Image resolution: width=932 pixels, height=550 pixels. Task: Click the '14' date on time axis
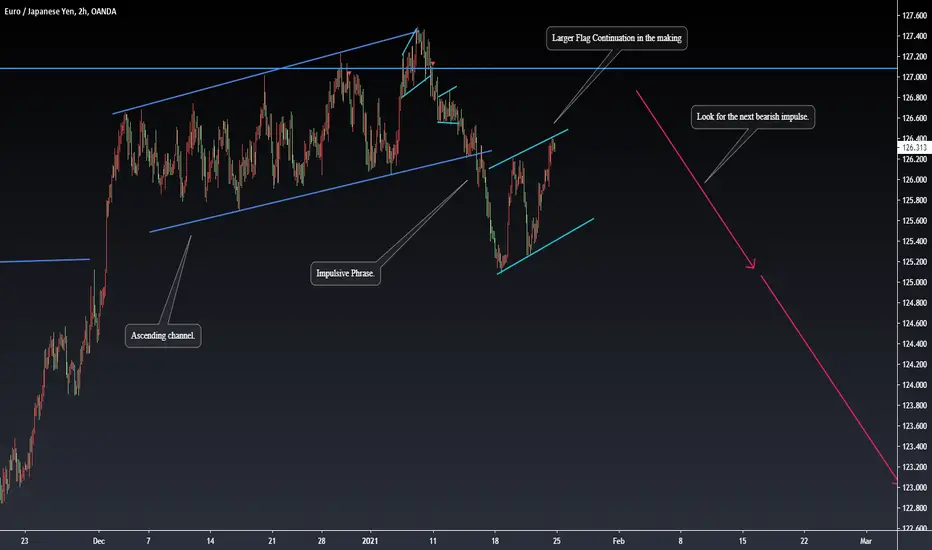tap(210, 541)
